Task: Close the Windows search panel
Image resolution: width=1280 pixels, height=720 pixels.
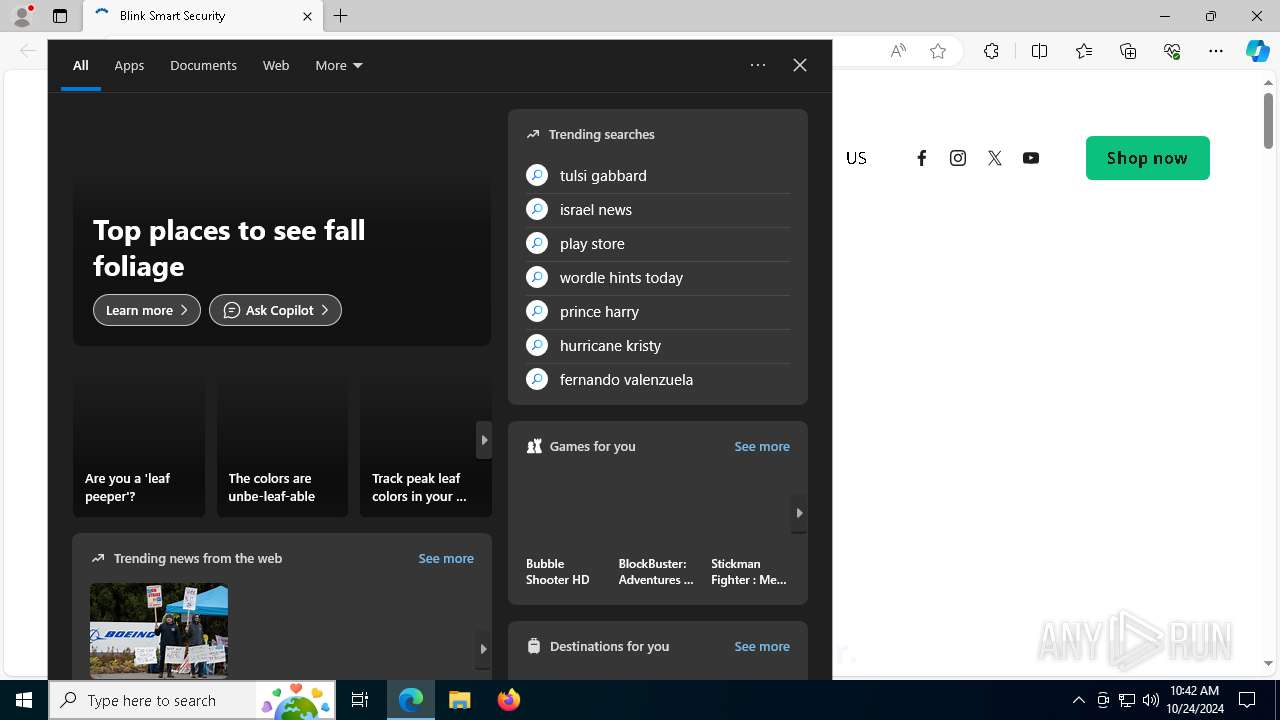Action: (800, 65)
